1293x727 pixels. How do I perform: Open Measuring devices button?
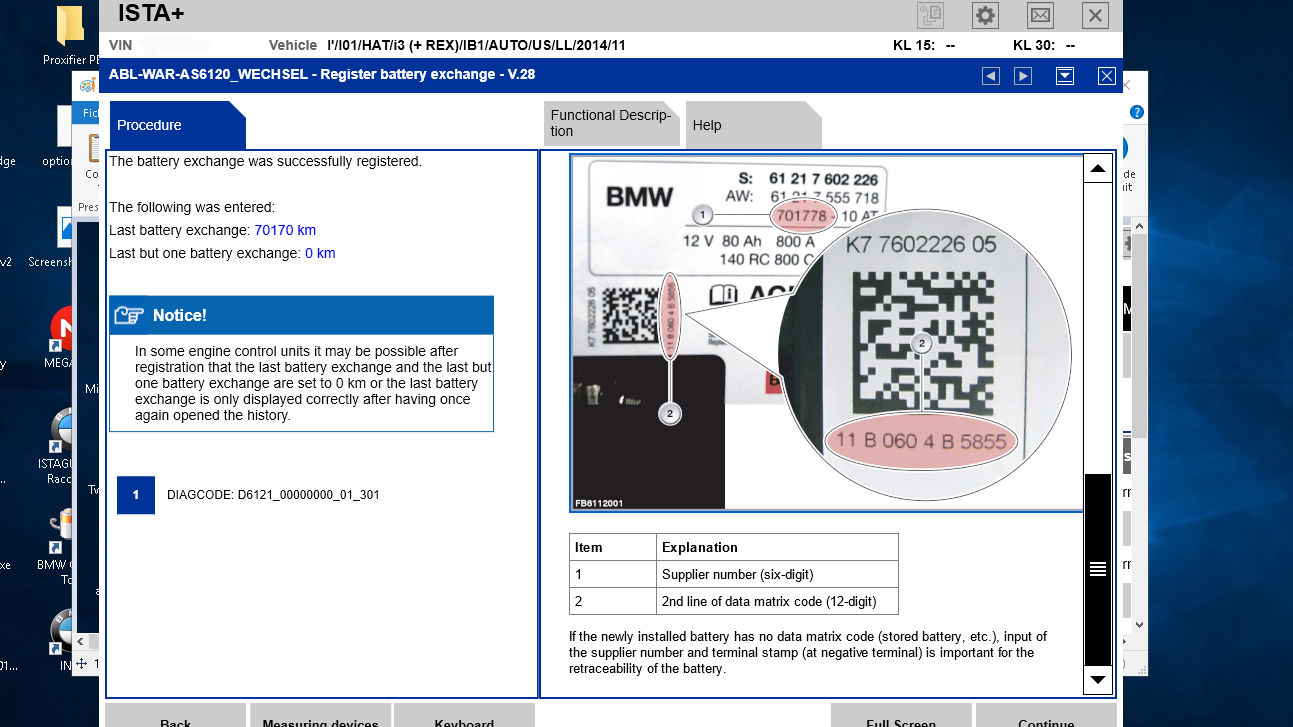click(320, 715)
